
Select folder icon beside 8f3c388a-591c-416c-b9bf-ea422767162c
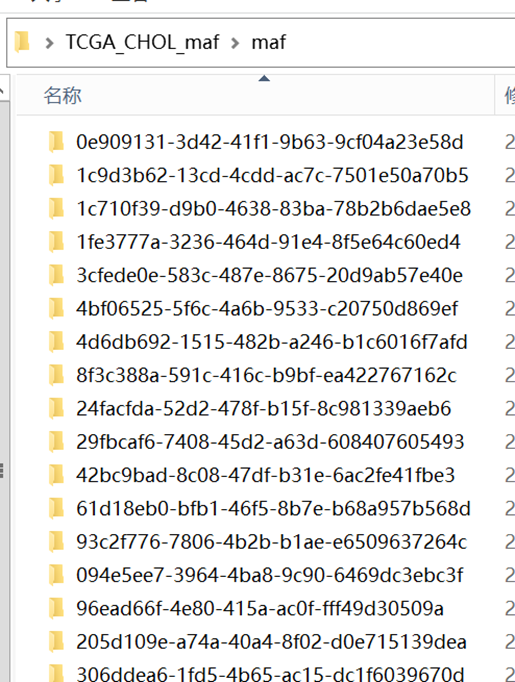click(x=56, y=375)
